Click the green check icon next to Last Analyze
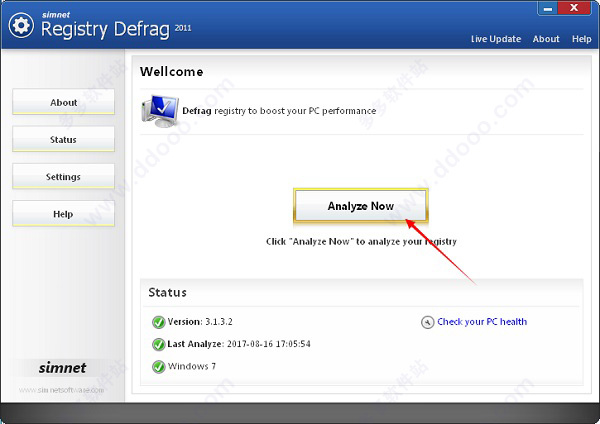This screenshot has height=424, width=600. tap(158, 344)
